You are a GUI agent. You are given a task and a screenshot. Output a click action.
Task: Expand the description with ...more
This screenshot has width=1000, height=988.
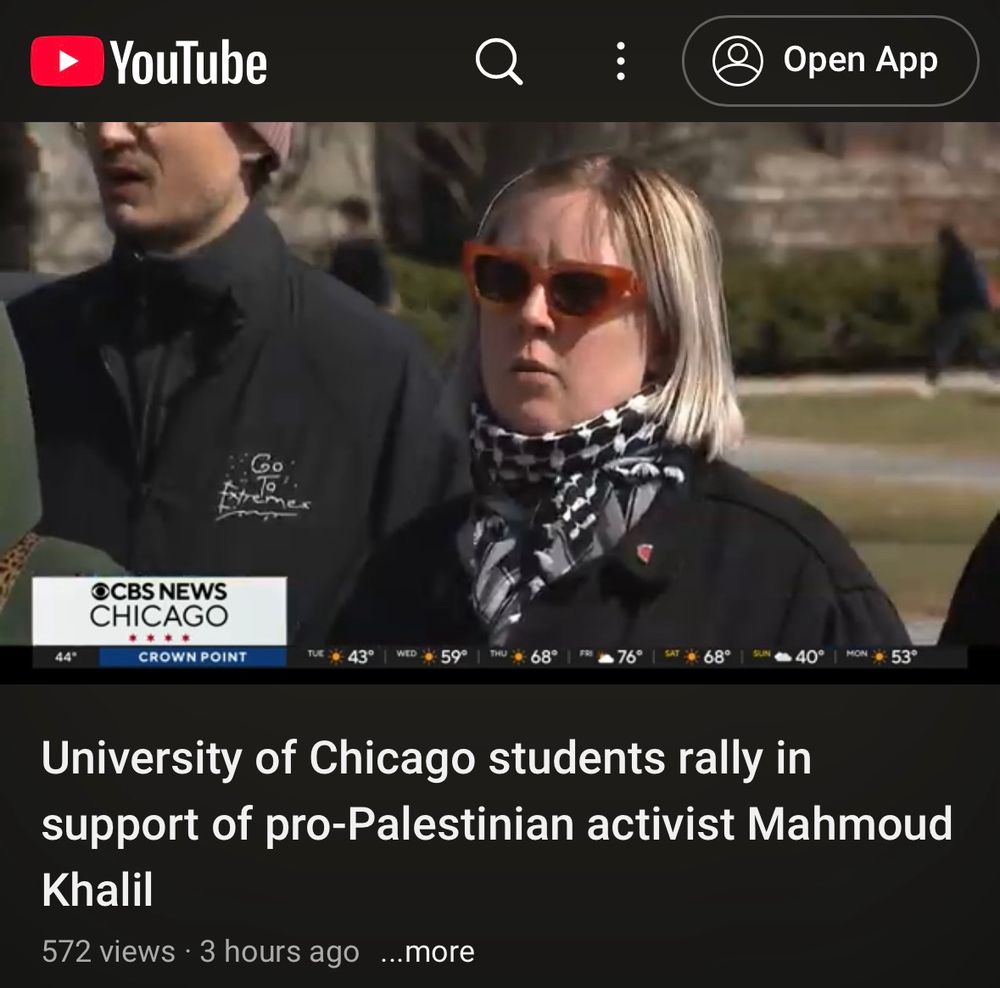pyautogui.click(x=427, y=952)
